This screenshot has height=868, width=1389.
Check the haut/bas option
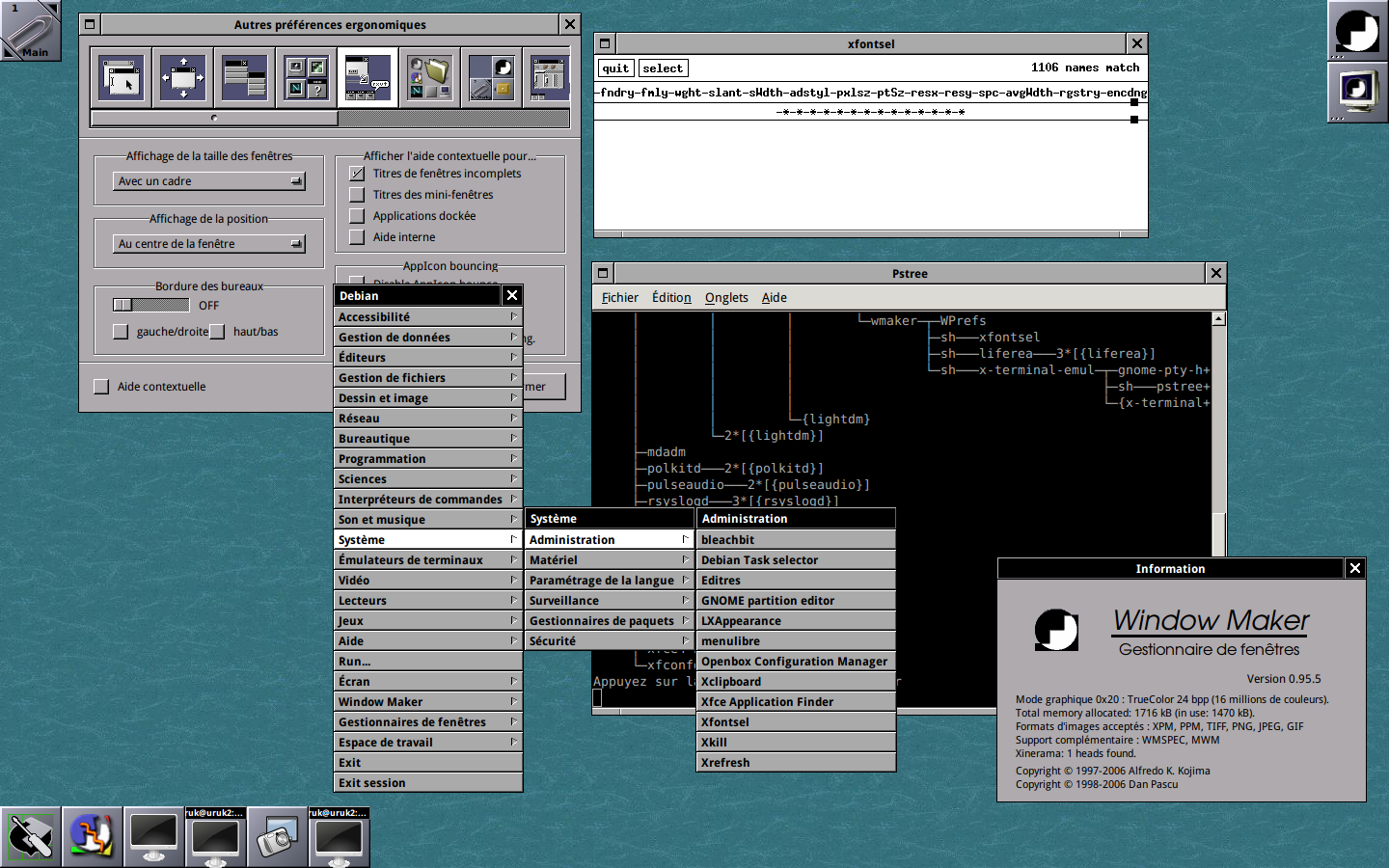click(217, 332)
